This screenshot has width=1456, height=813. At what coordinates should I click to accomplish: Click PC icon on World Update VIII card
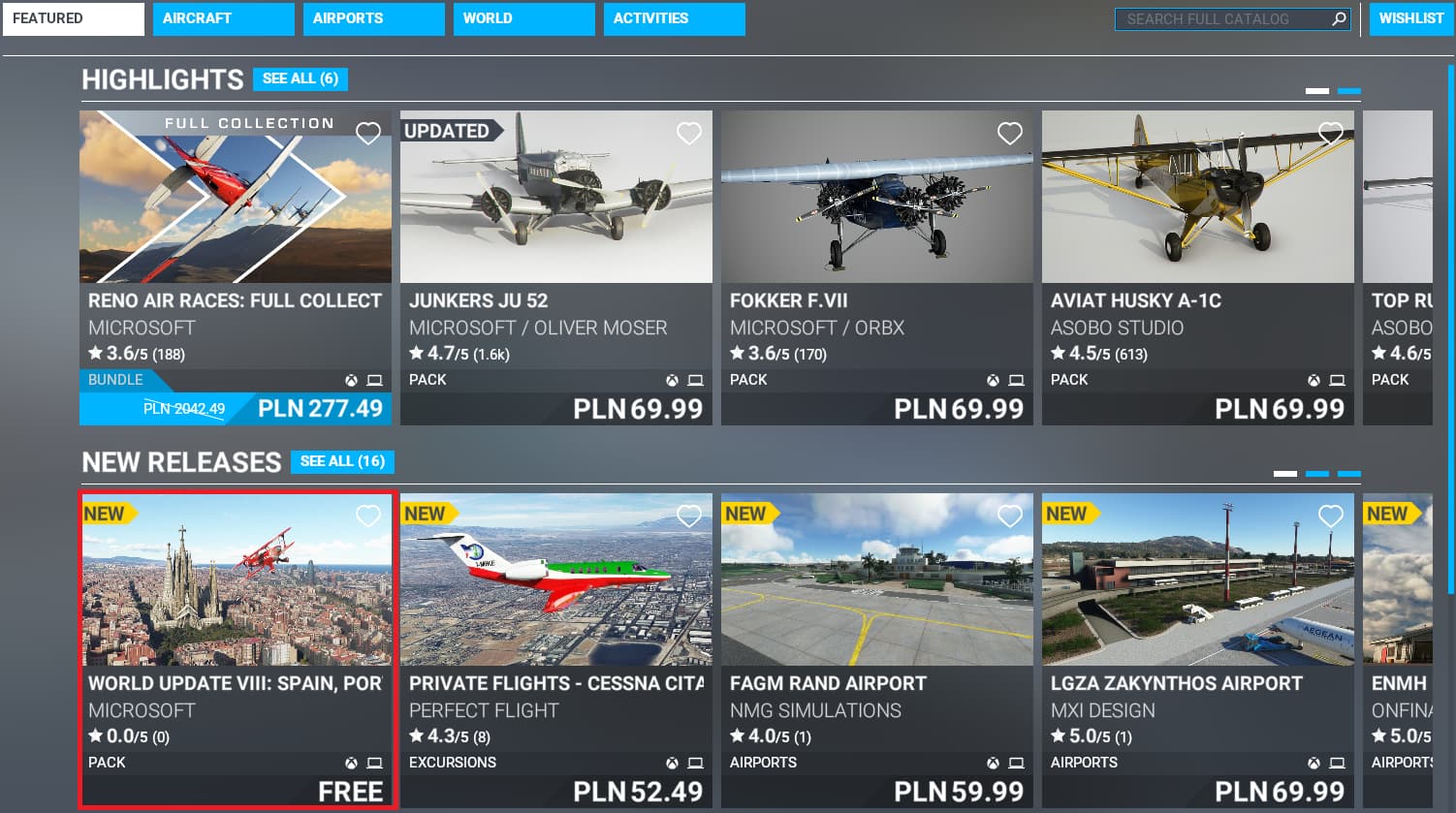(x=374, y=764)
